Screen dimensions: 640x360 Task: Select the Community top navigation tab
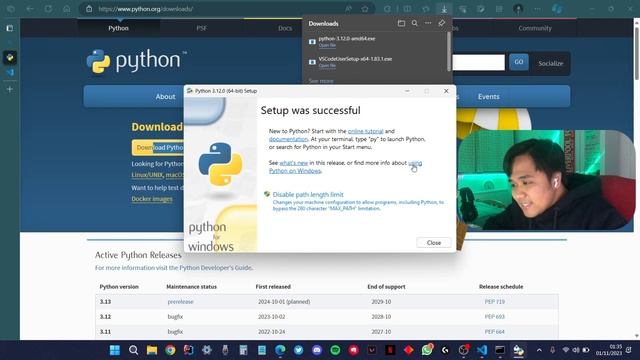tap(535, 28)
